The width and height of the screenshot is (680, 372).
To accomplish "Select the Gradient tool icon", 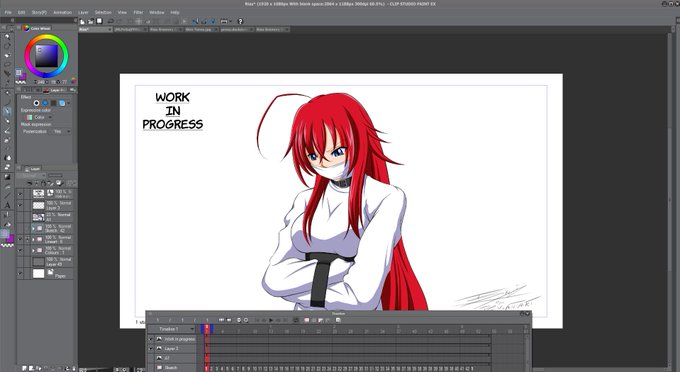I will click(x=7, y=177).
